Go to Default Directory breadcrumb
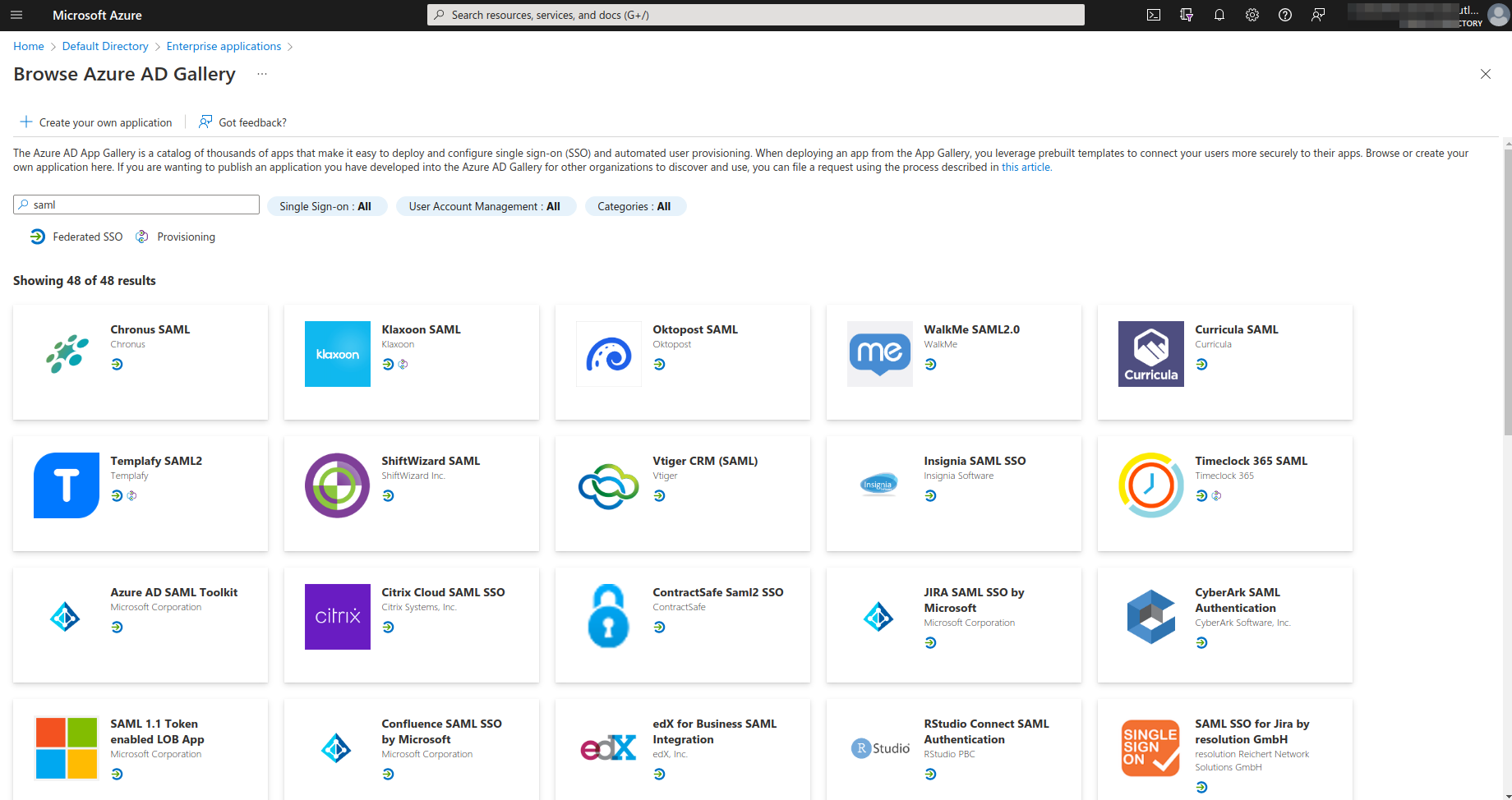The width and height of the screenshot is (1512, 800). (x=104, y=46)
